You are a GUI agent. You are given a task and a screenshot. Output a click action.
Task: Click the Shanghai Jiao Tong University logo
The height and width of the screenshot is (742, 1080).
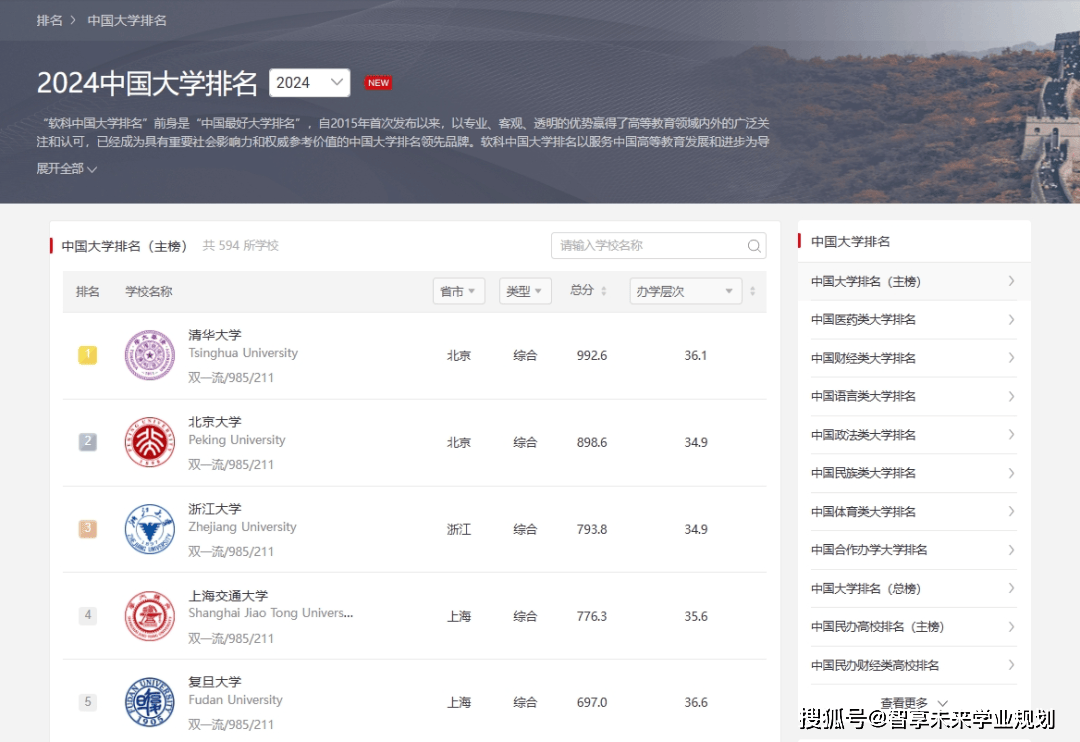point(149,616)
